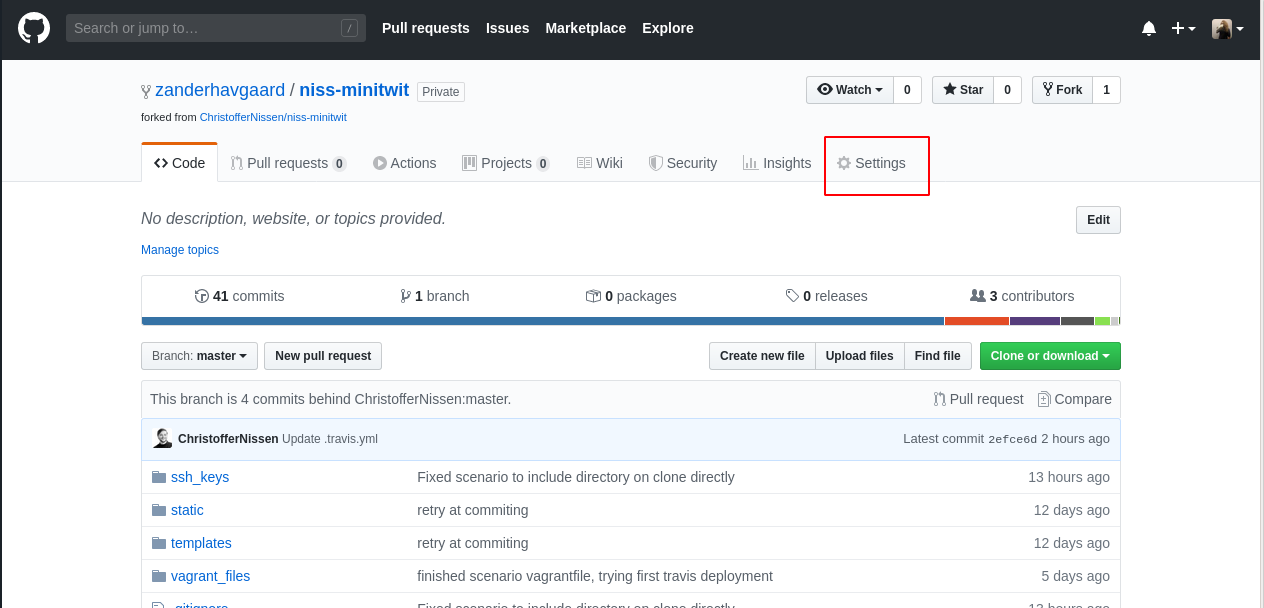Click Edit description button
This screenshot has width=1264, height=608.
click(x=1098, y=220)
